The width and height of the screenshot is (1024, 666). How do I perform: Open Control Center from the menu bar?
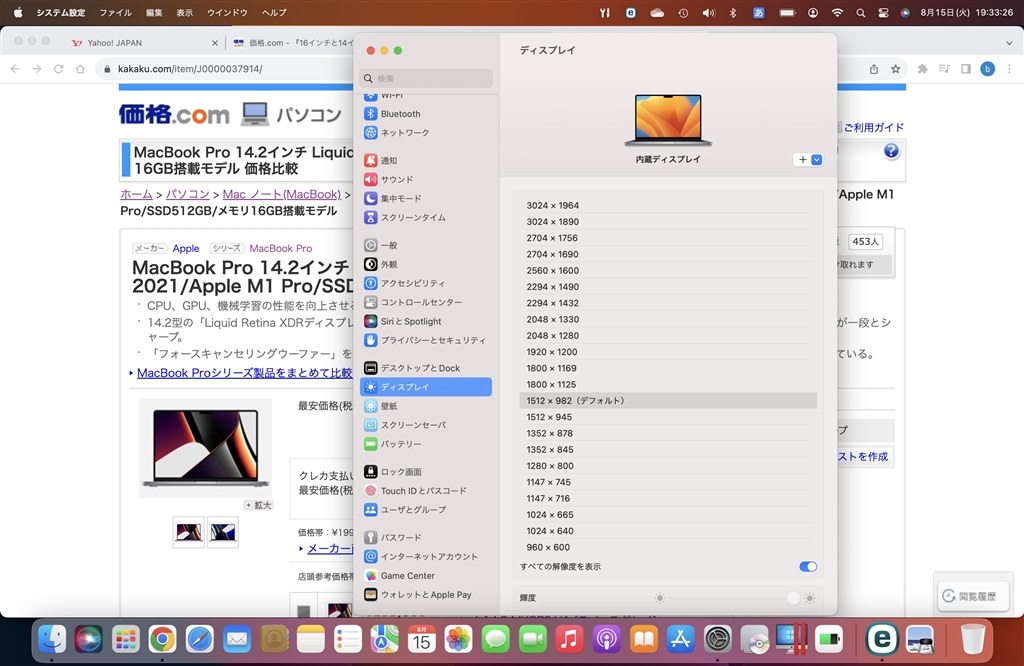tap(884, 12)
